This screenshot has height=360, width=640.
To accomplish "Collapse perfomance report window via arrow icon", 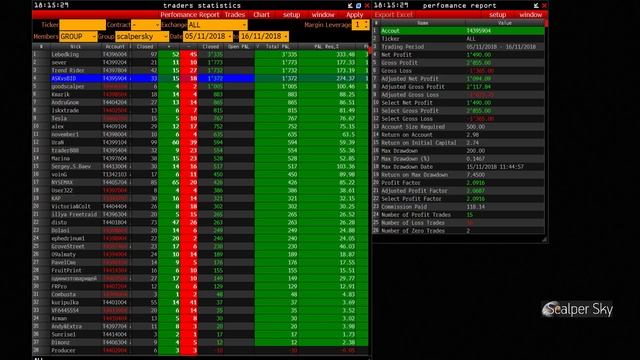I will pyautogui.click(x=536, y=5).
